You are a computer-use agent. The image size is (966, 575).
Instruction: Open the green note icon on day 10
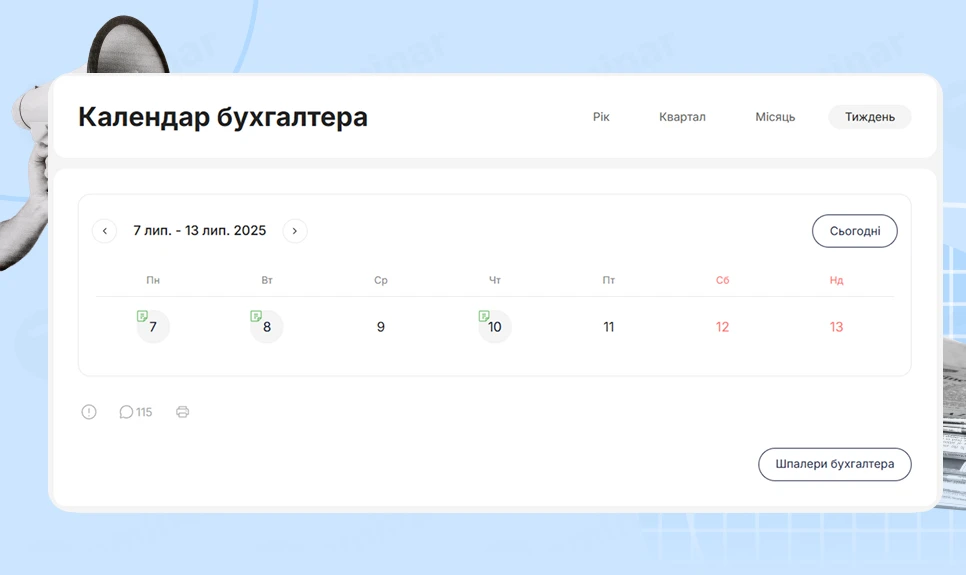click(x=484, y=316)
